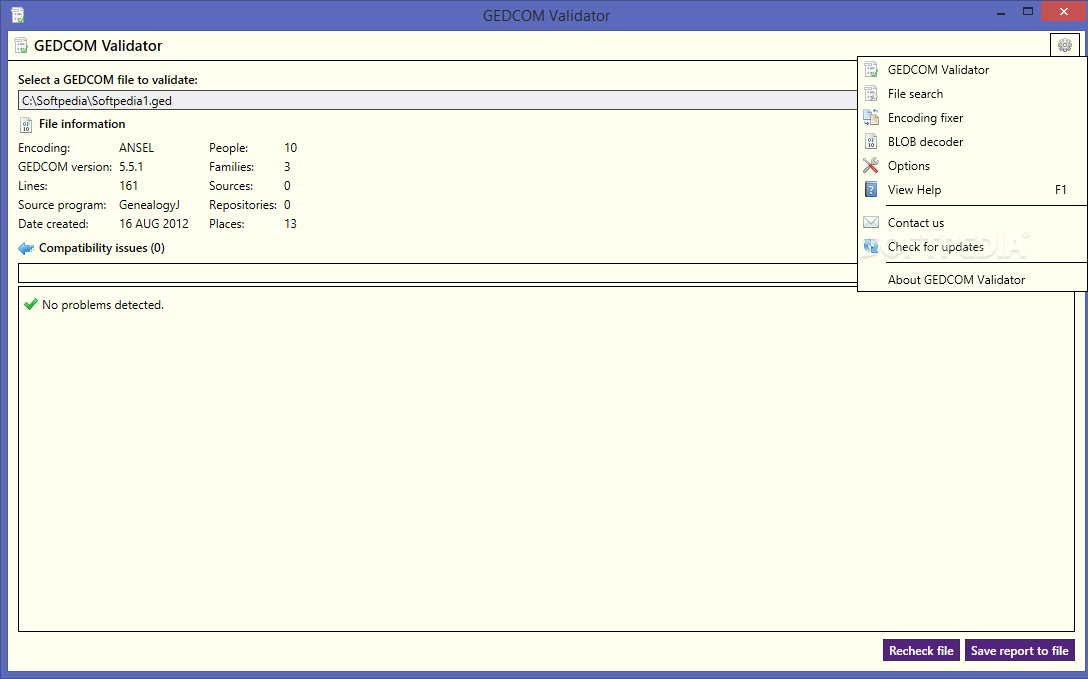Click Compatibility issues blue arrow icon
Image resolution: width=1088 pixels, height=679 pixels.
pyautogui.click(x=26, y=248)
